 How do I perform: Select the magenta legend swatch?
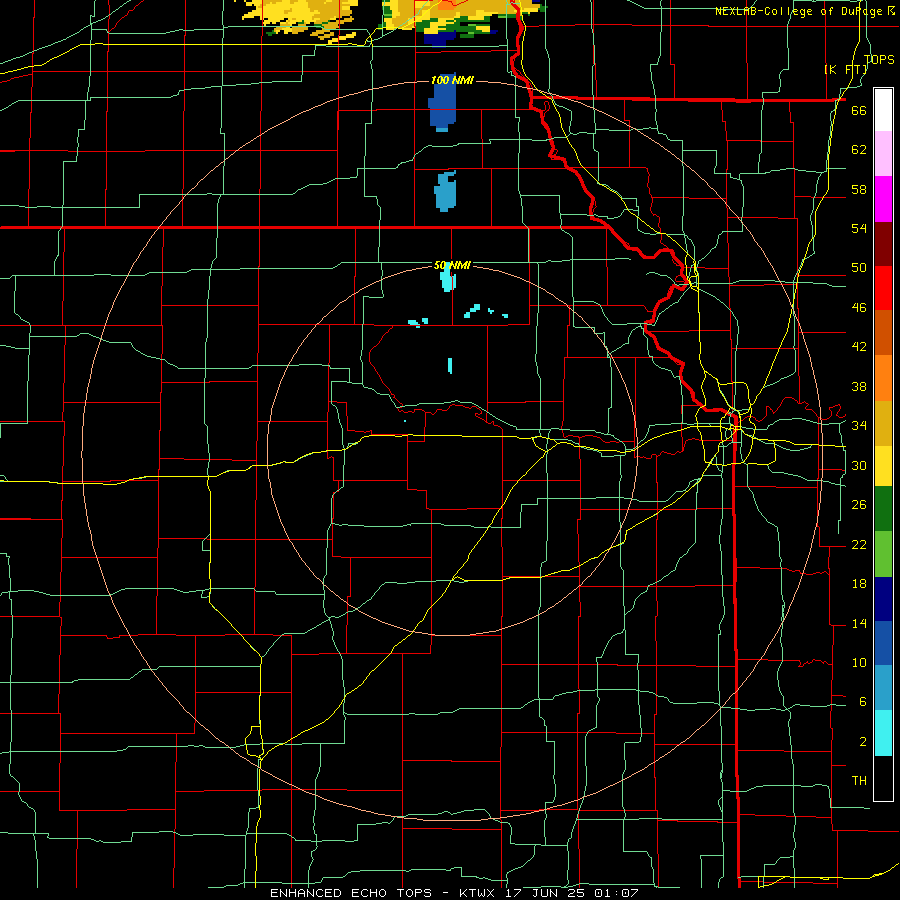click(x=883, y=199)
